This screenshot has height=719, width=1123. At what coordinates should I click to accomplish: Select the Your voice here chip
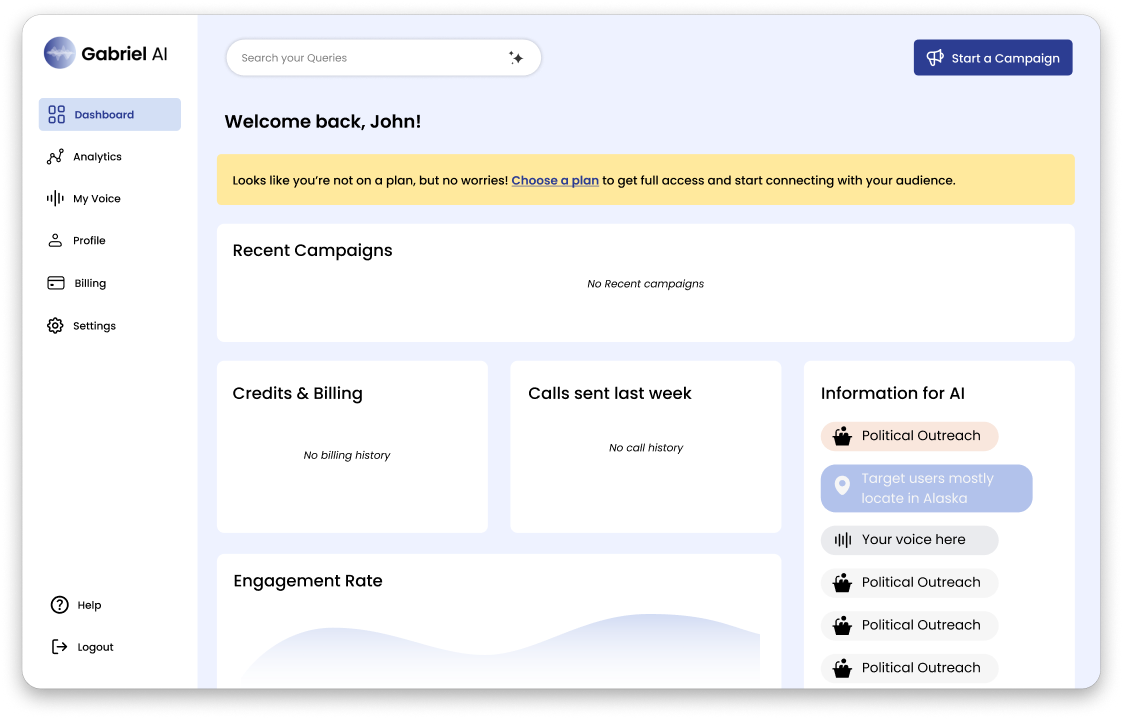tap(910, 540)
